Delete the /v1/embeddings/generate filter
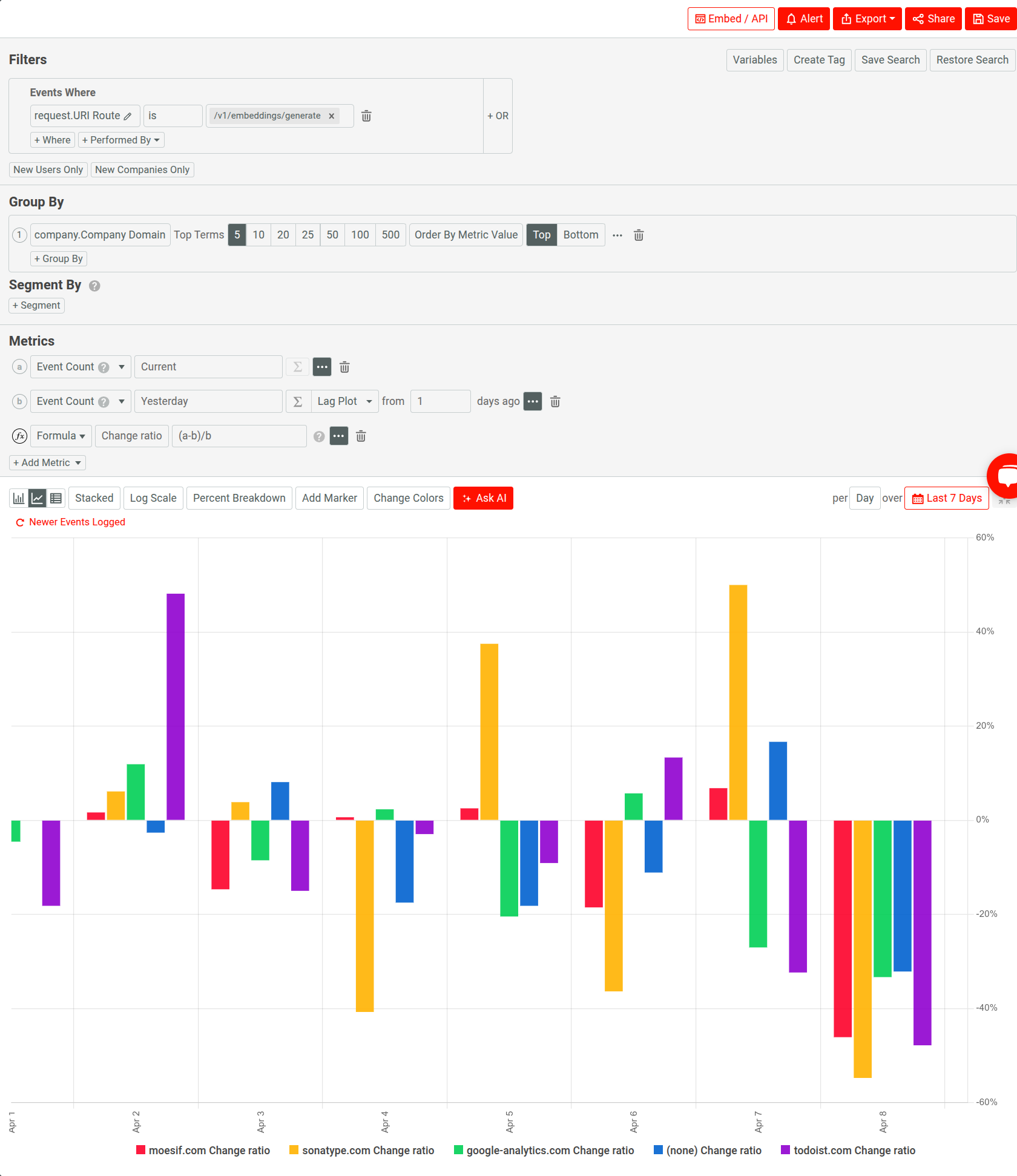Image resolution: width=1017 pixels, height=1176 pixels. click(x=332, y=116)
